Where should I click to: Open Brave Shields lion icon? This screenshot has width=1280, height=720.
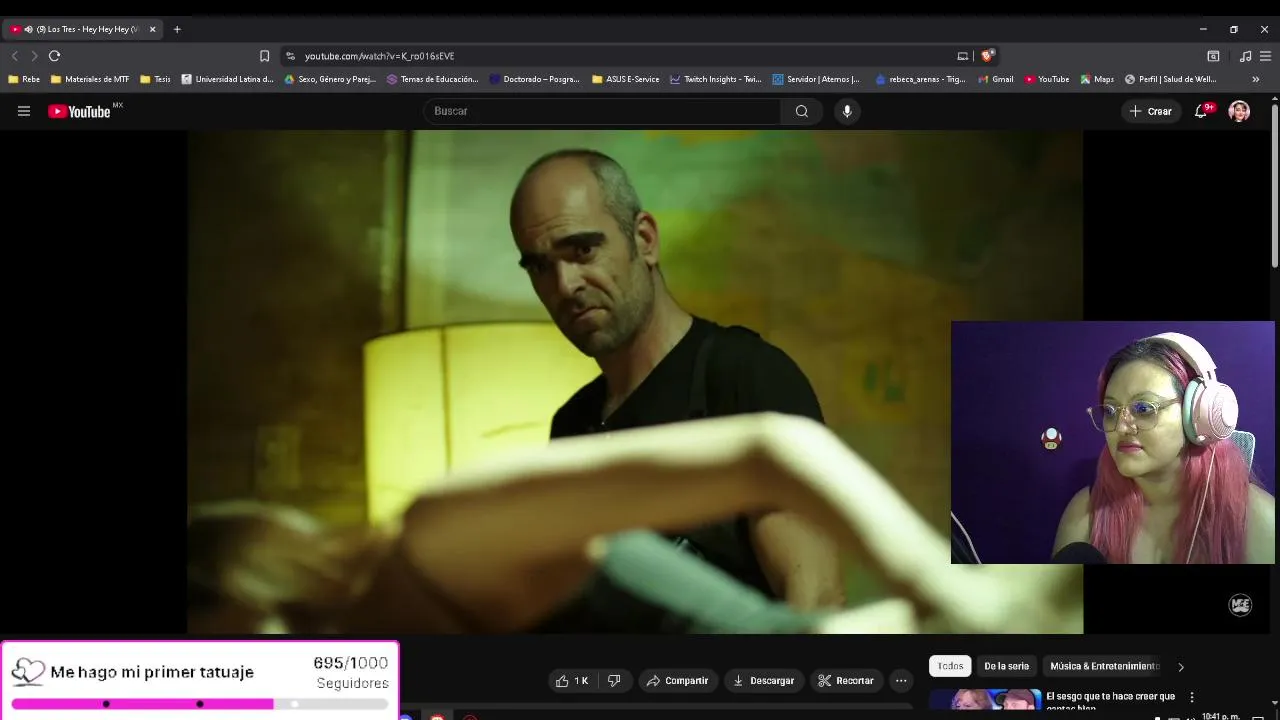[x=987, y=56]
